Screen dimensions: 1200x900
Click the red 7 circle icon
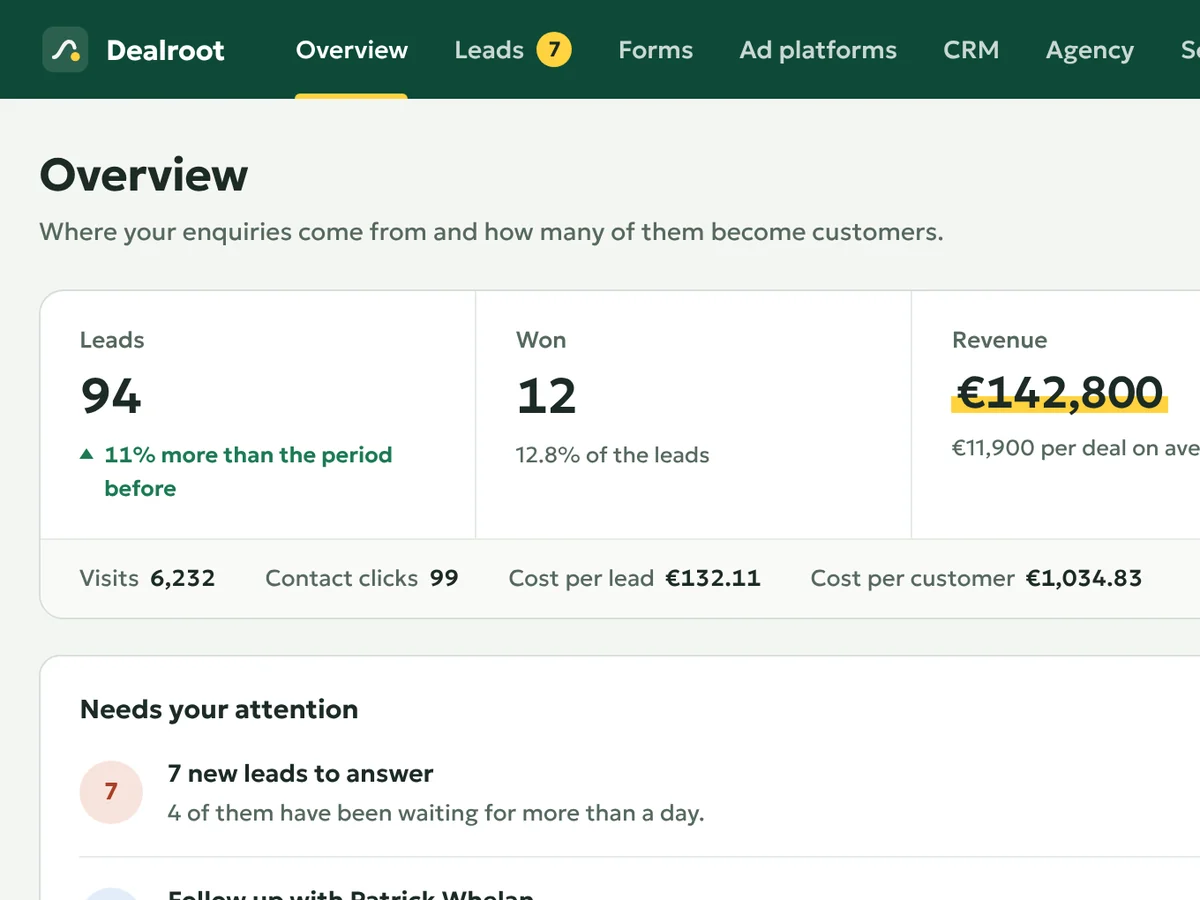tap(111, 792)
